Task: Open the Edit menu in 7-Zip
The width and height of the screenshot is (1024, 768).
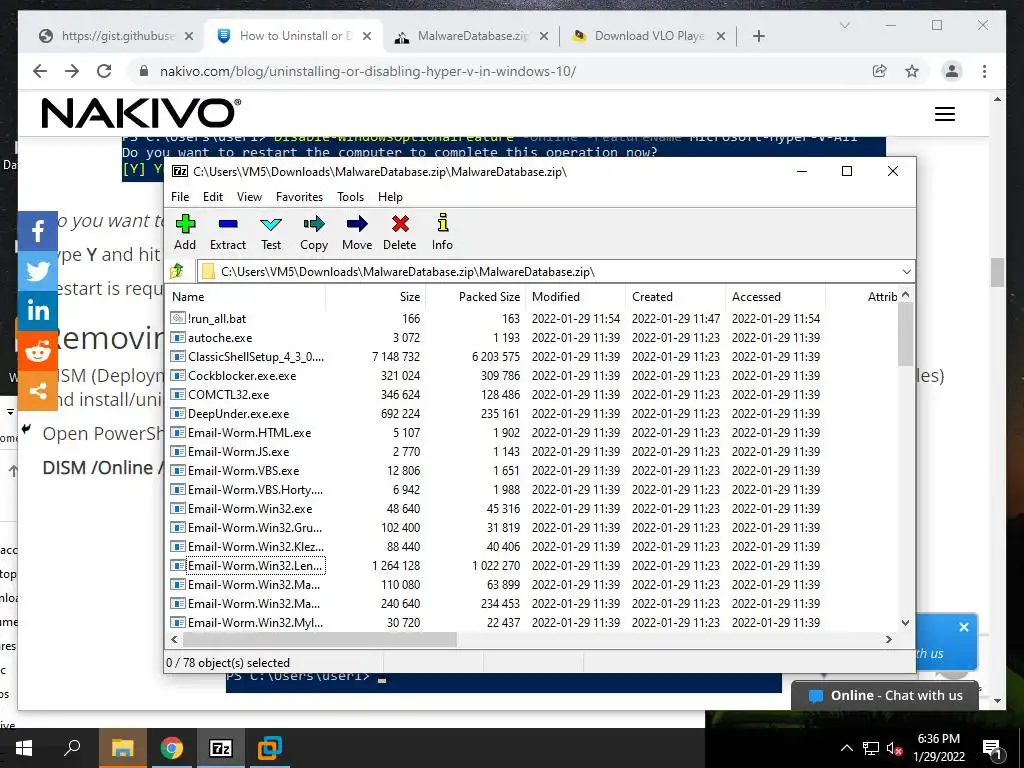Action: 213,197
